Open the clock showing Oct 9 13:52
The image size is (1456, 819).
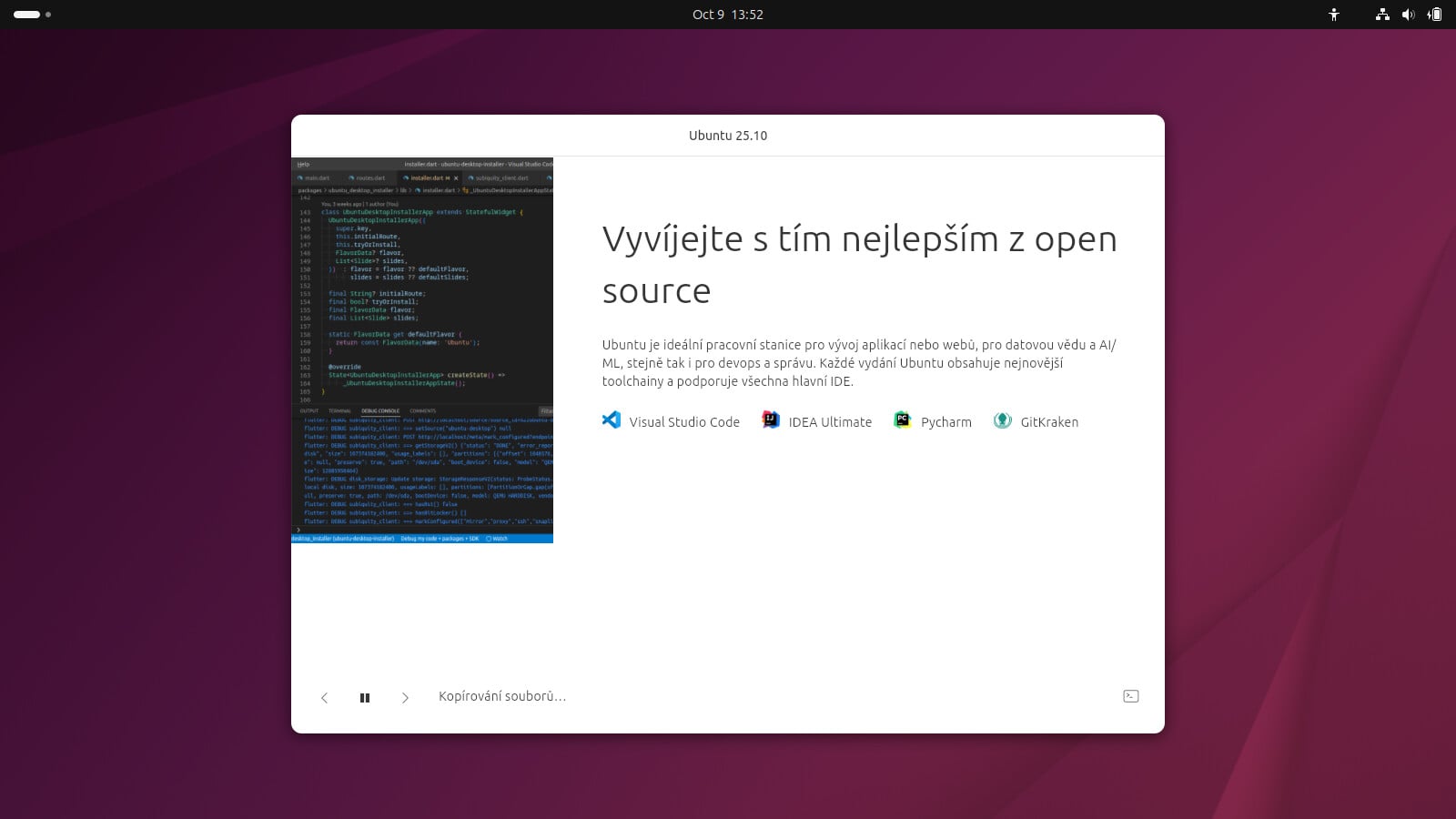[x=727, y=15]
